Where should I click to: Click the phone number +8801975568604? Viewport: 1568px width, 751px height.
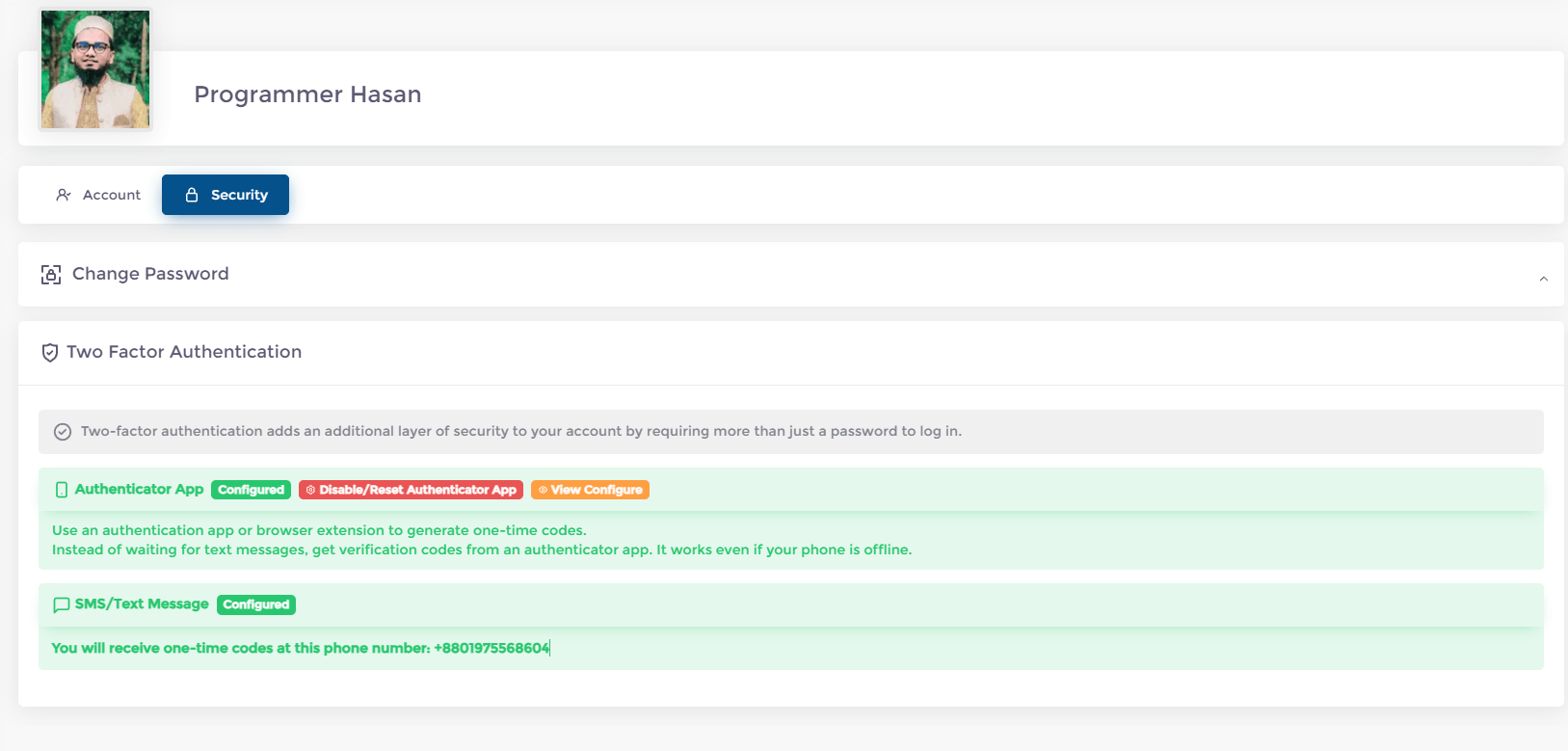pos(492,648)
